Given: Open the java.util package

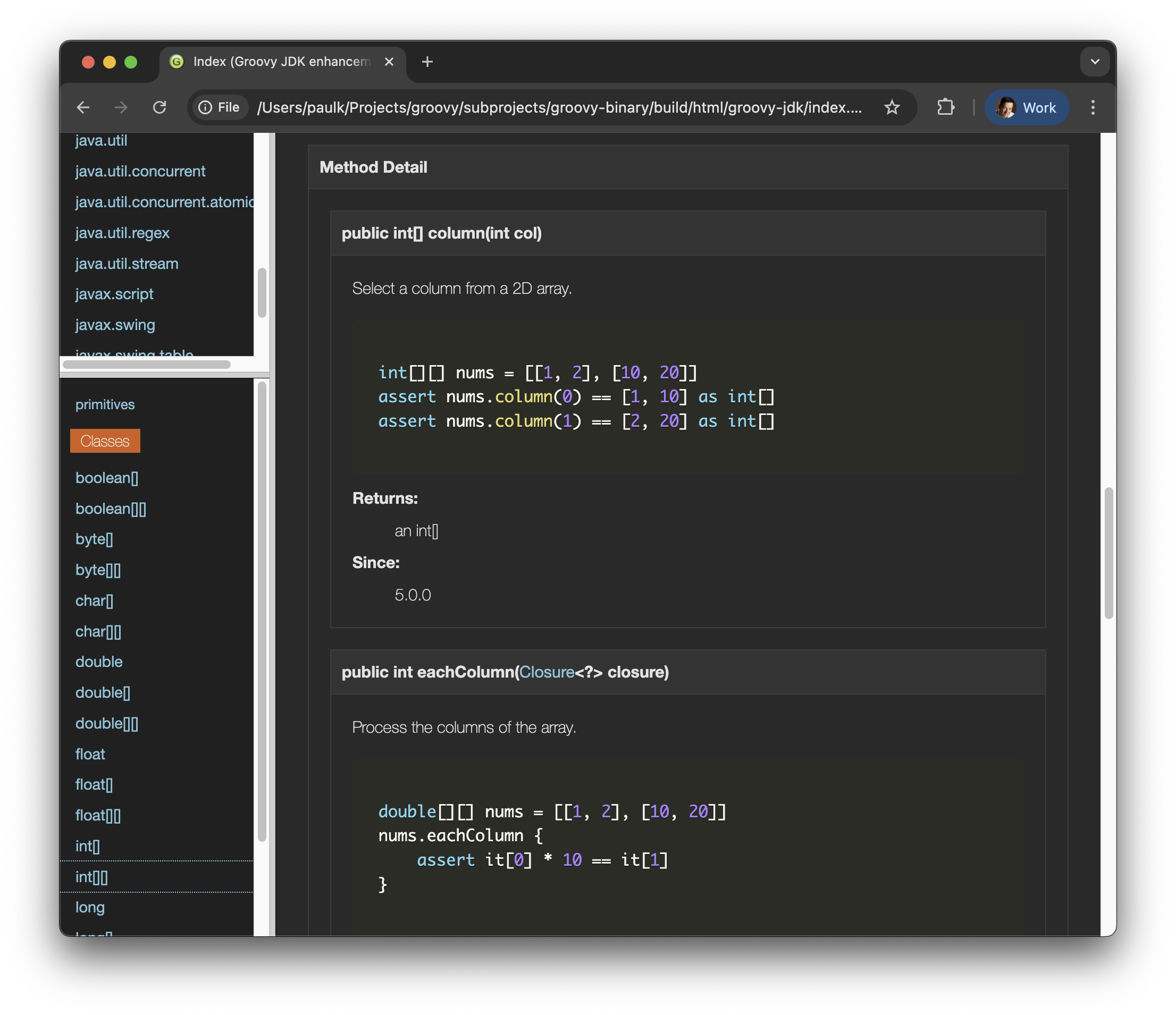Looking at the screenshot, I should [x=101, y=140].
